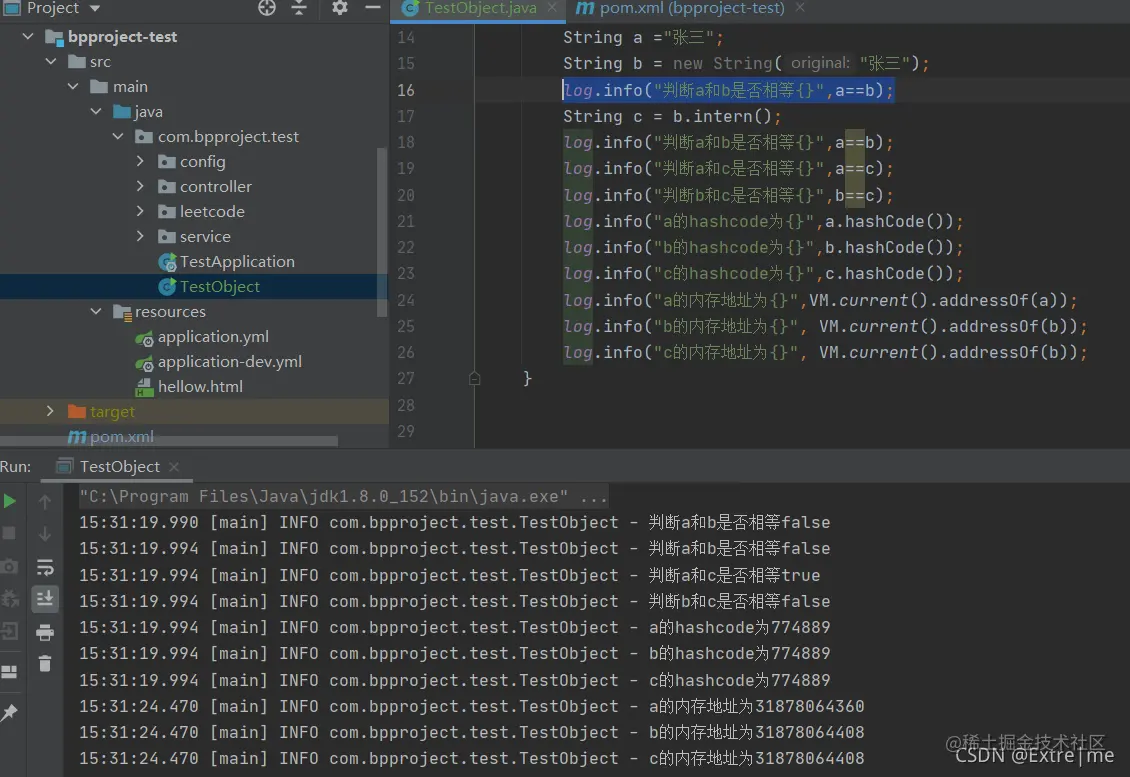Image resolution: width=1130 pixels, height=777 pixels.
Task: Hide the Project panel with minus icon
Action: [x=373, y=8]
